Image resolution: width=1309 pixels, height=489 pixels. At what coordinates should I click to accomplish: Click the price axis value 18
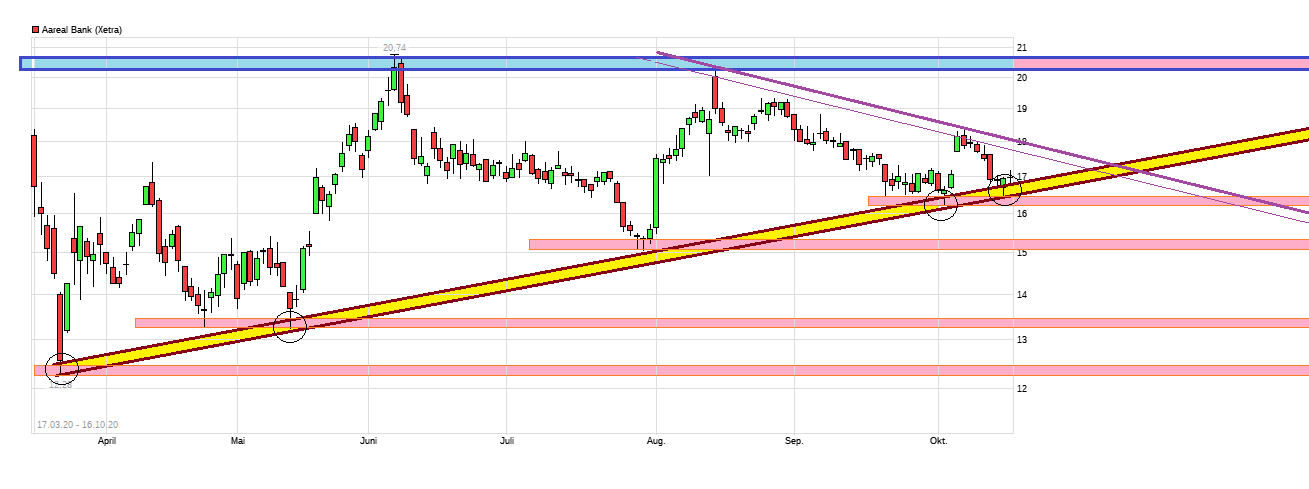click(1022, 142)
